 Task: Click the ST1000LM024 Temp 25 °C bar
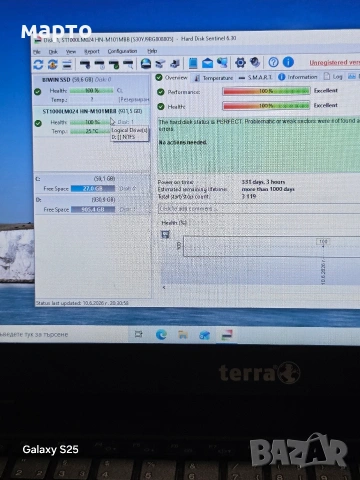(x=90, y=131)
